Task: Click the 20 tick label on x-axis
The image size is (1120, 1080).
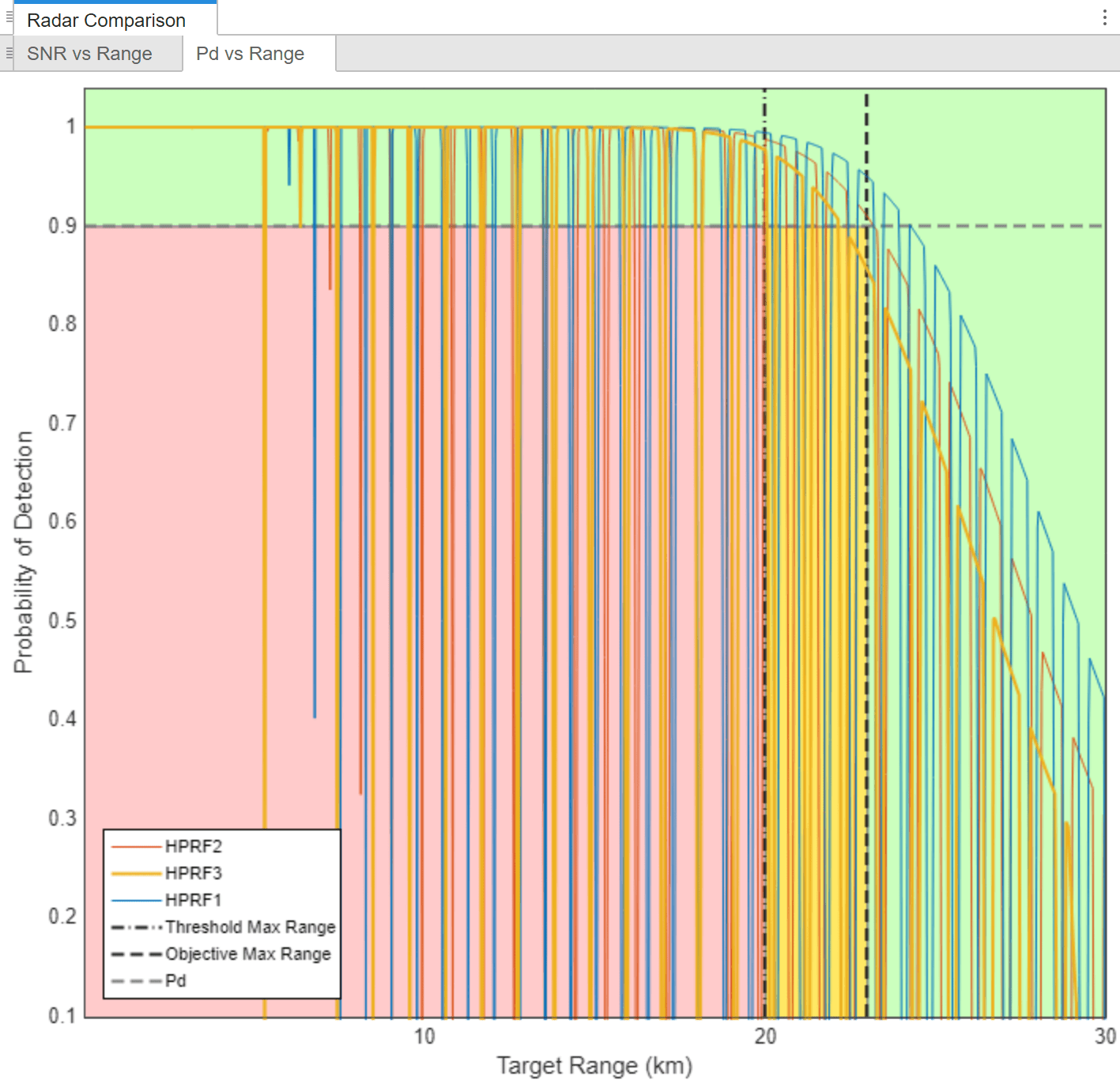Action: [x=764, y=1036]
